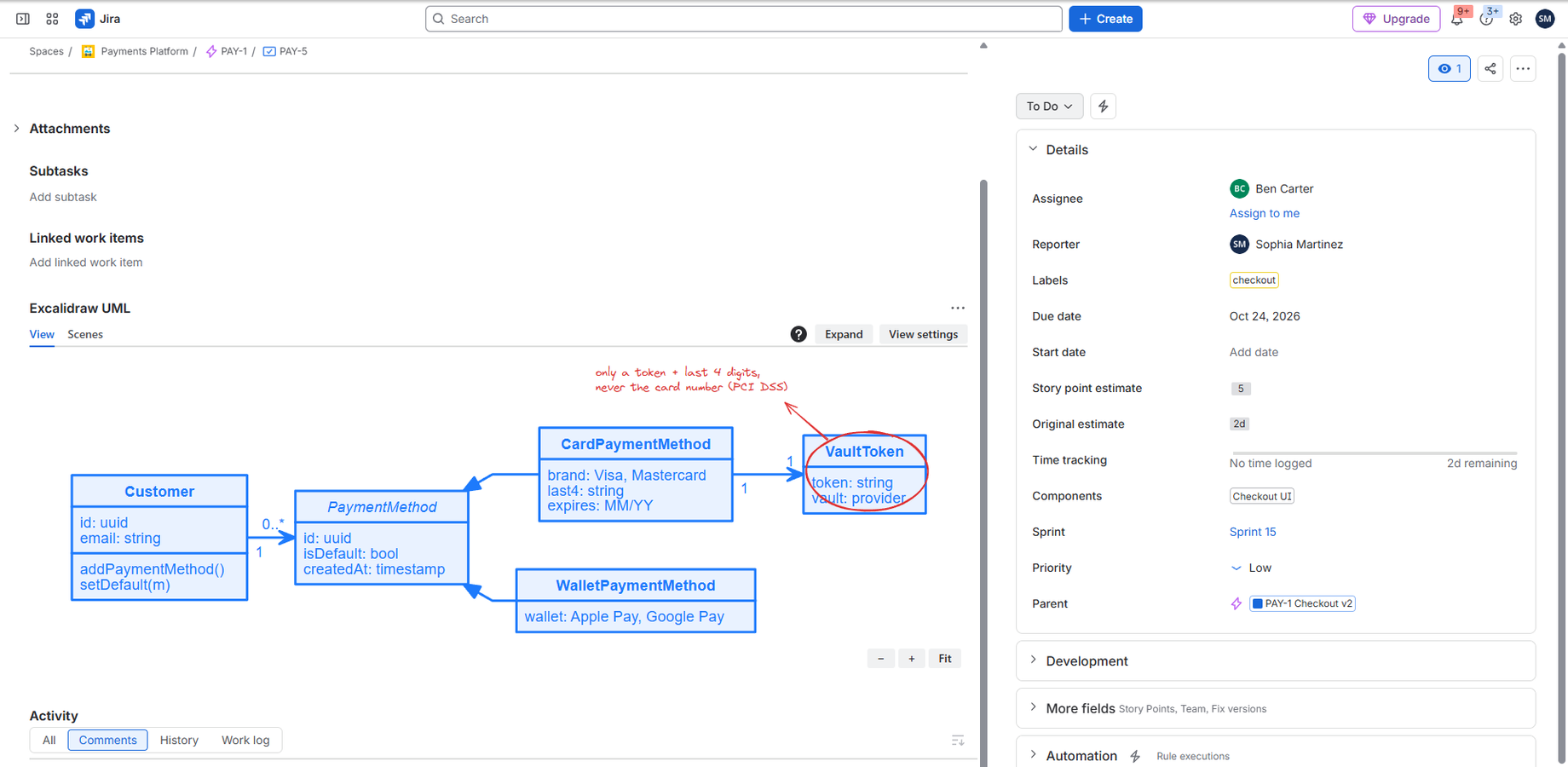Viewport: 1568px width, 767px height.
Task: Open the settings gear
Action: (x=1515, y=19)
